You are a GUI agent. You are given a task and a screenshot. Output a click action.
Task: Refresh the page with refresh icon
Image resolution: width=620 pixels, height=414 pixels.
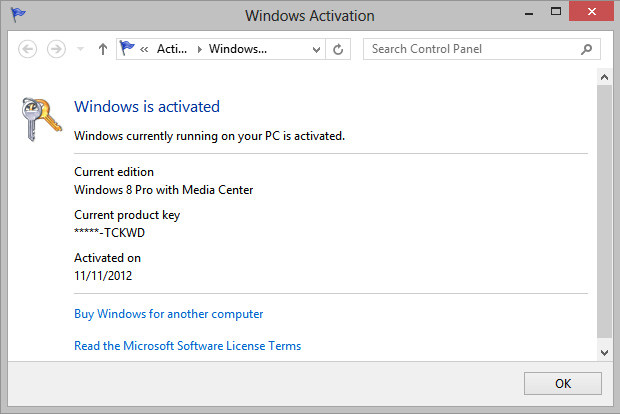(338, 49)
